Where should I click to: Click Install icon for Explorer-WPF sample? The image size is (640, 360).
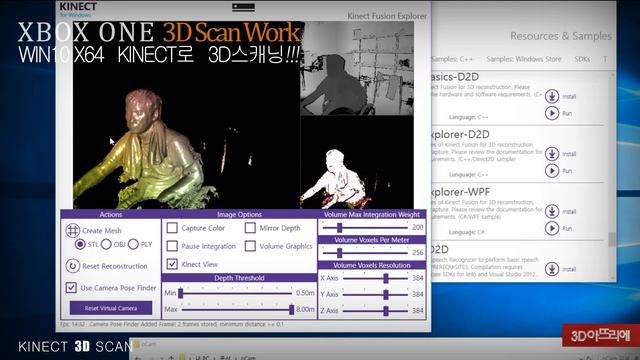[552, 211]
